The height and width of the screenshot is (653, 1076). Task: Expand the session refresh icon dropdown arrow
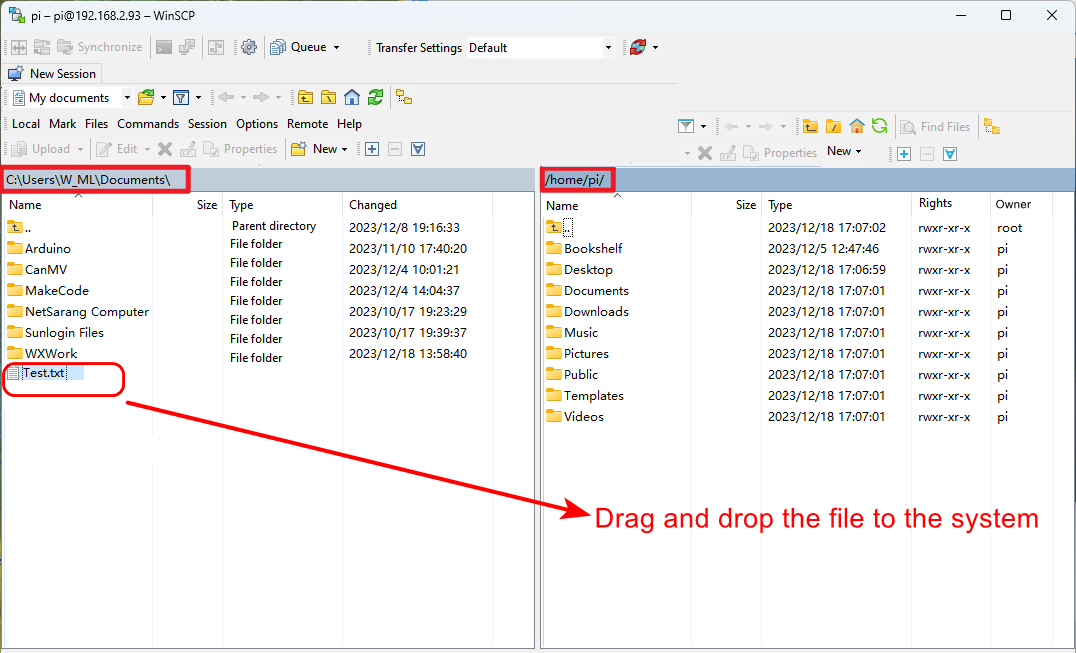coord(655,47)
